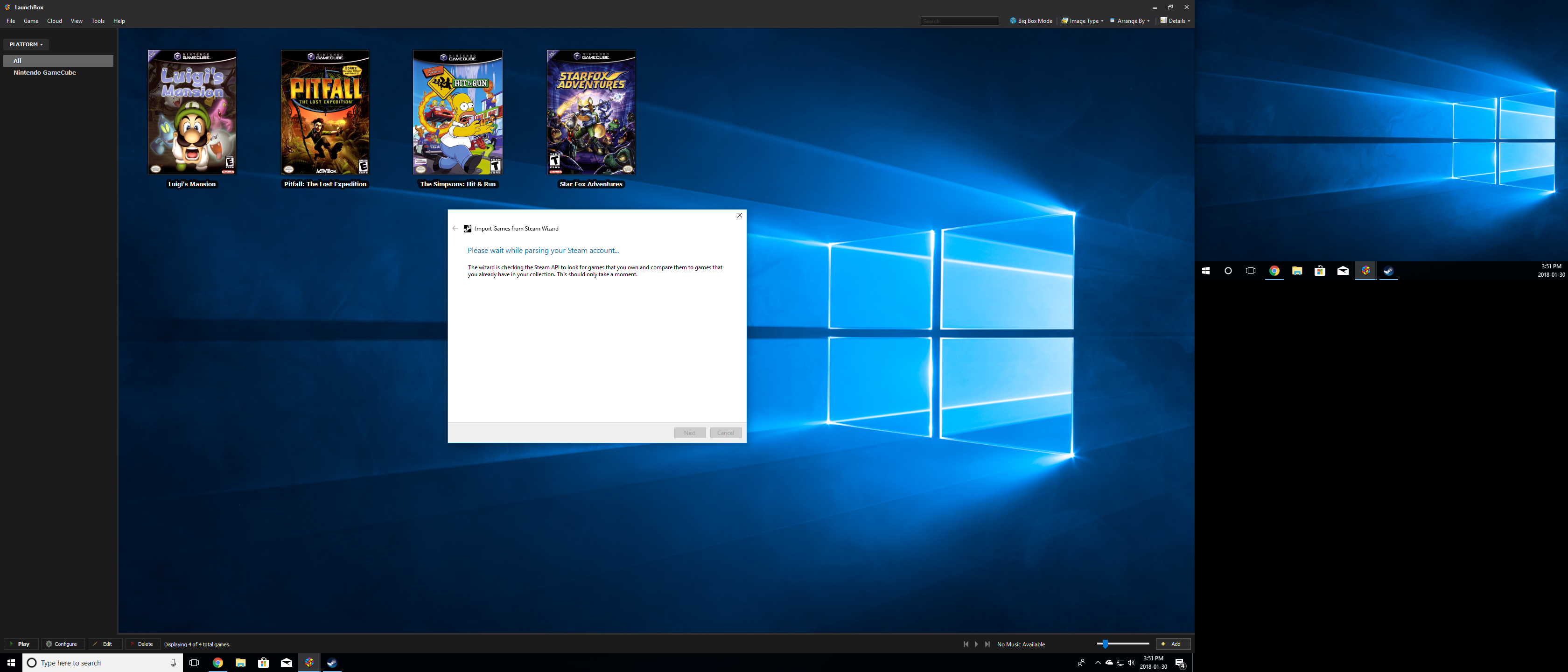Click 'Displaying 4 of 4 total games' status
Screen dimensions: 1568x672
(197, 644)
